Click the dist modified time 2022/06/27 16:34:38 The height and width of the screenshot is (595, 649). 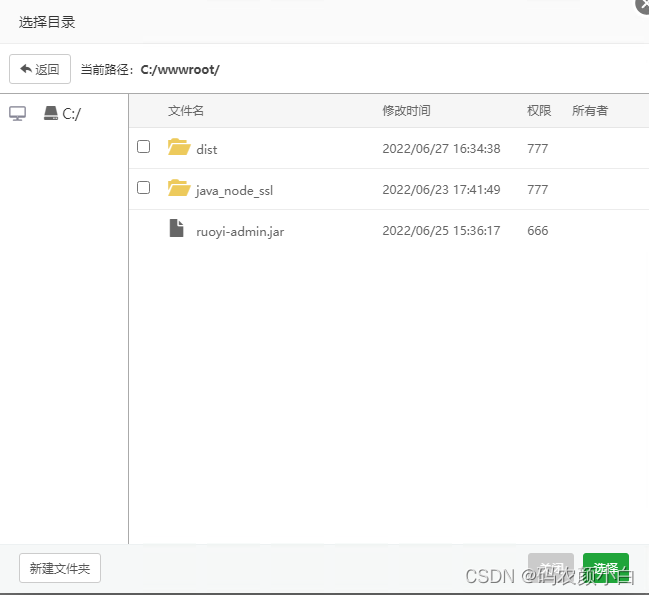tap(441, 149)
